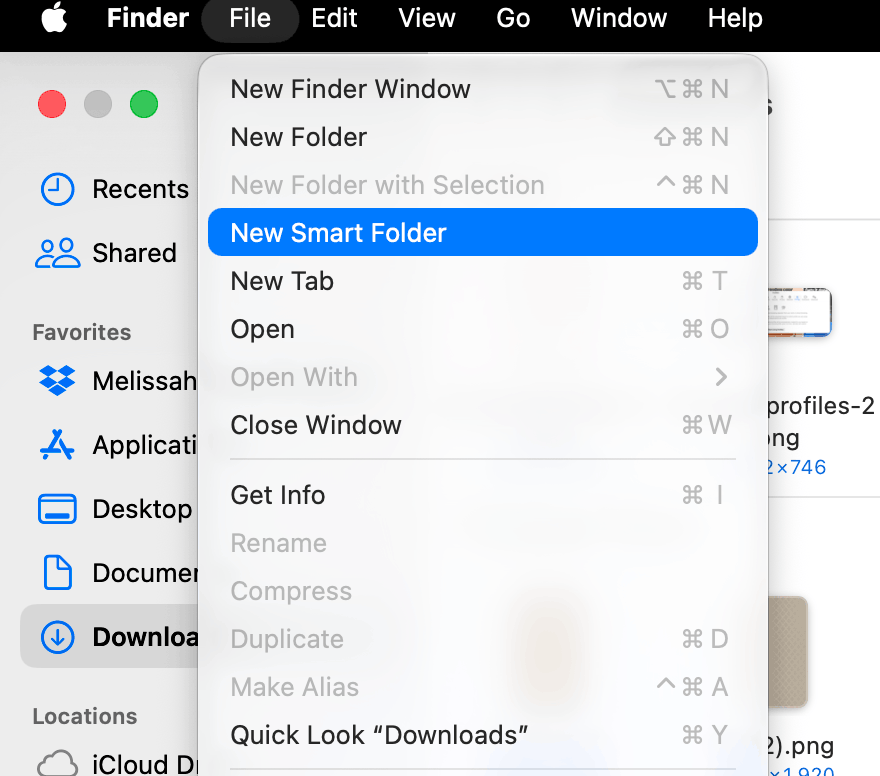The width and height of the screenshot is (880, 776).
Task: Click the Recents clock icon
Action: pyautogui.click(x=57, y=189)
